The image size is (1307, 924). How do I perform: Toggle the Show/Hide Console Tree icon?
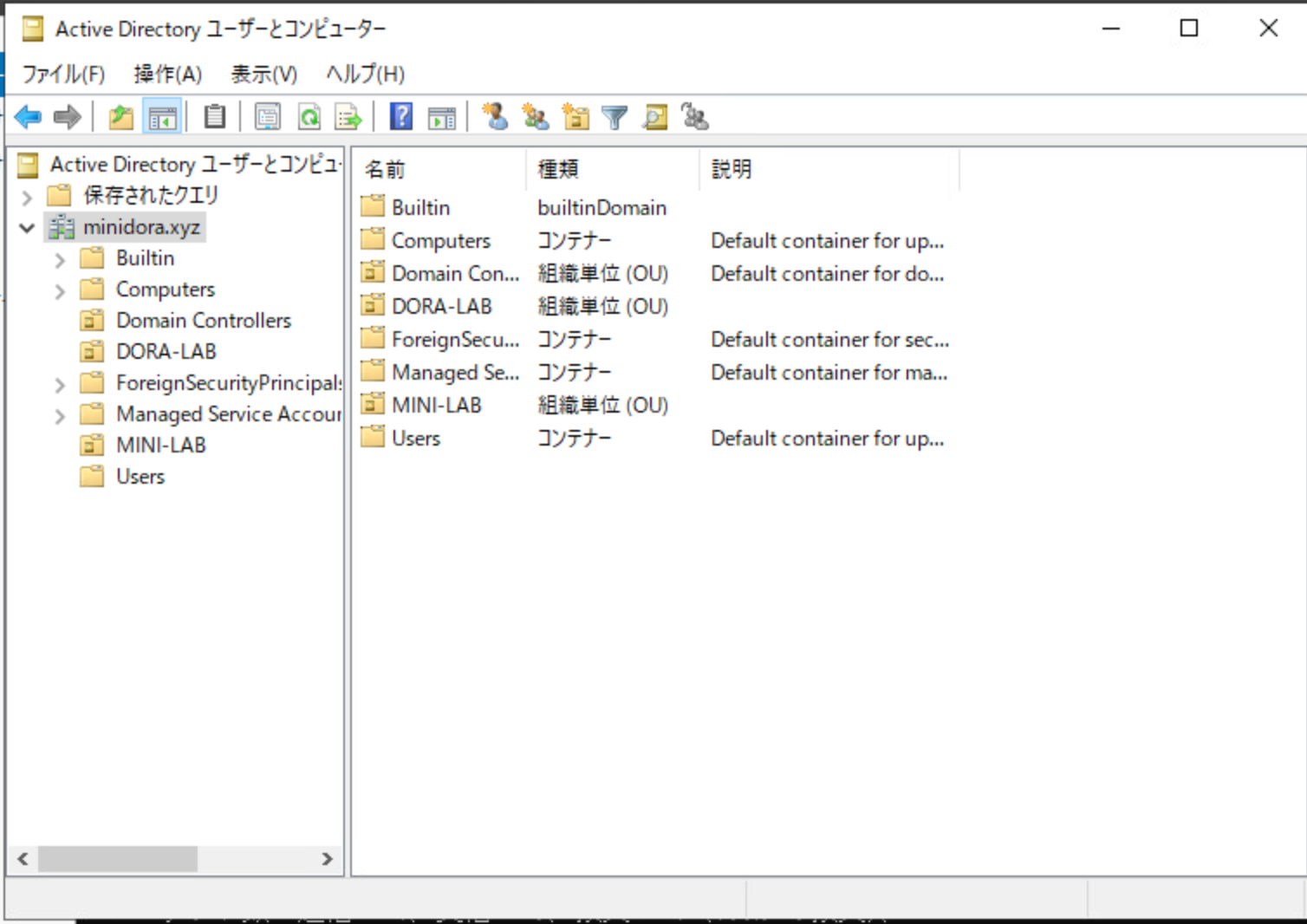pyautogui.click(x=161, y=116)
